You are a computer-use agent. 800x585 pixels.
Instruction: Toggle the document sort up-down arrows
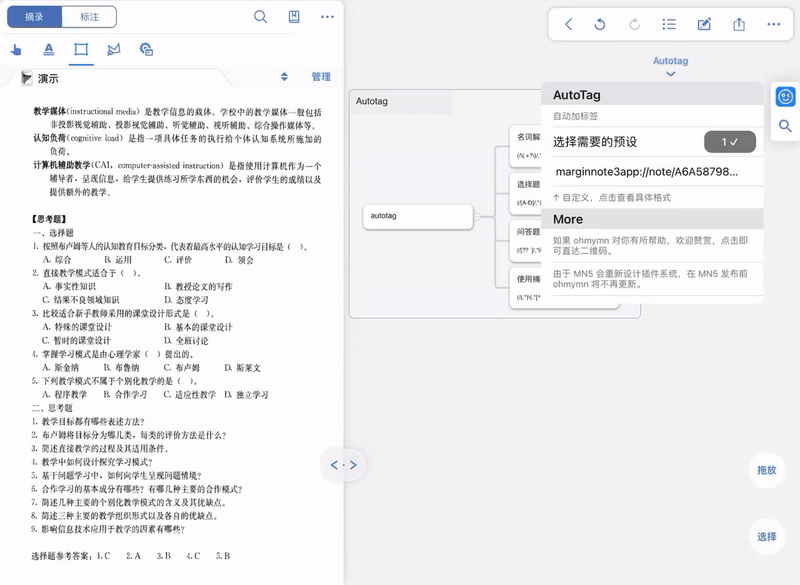(284, 77)
